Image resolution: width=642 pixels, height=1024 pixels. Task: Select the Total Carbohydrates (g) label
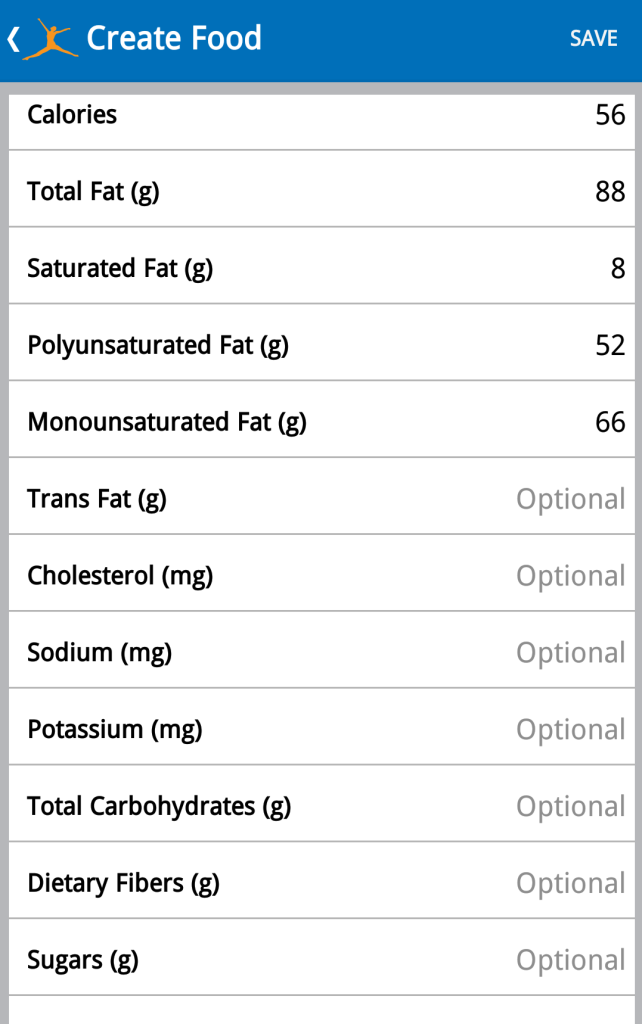159,806
